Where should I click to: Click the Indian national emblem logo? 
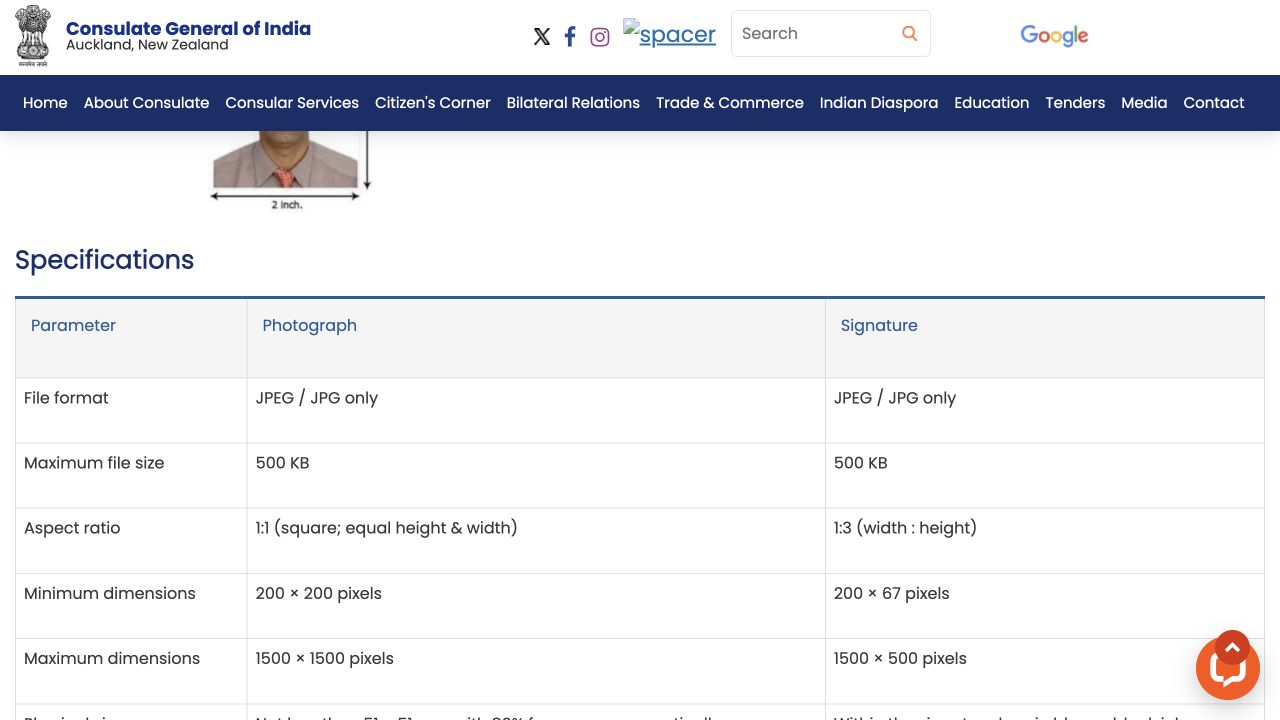33,36
